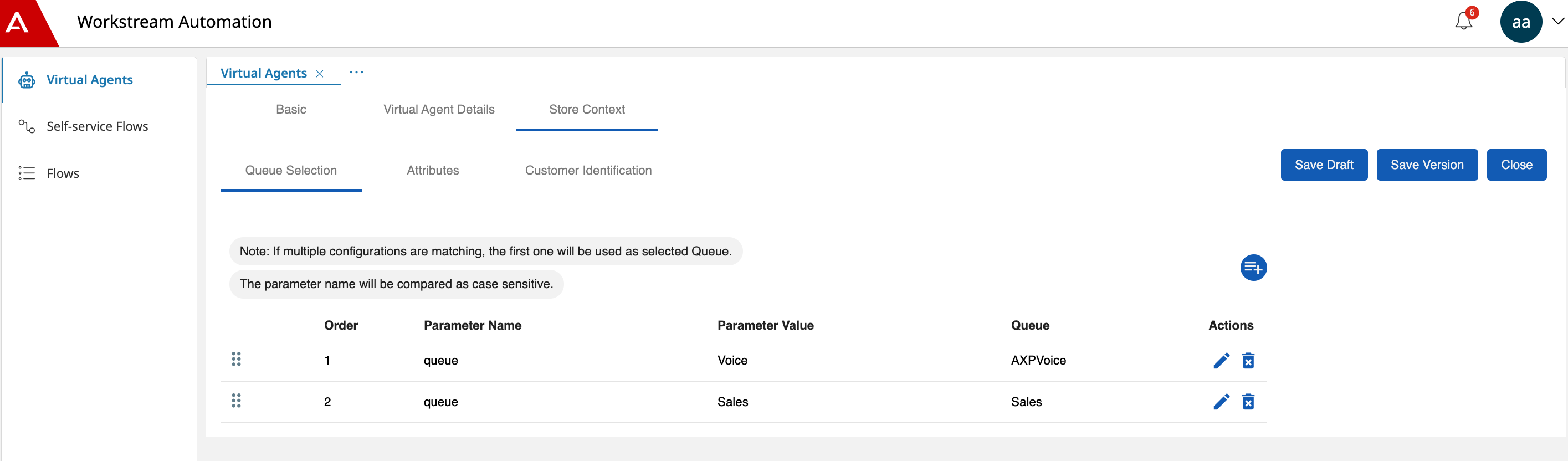The width and height of the screenshot is (1568, 461).
Task: Click the add queue configuration icon
Action: (x=1253, y=268)
